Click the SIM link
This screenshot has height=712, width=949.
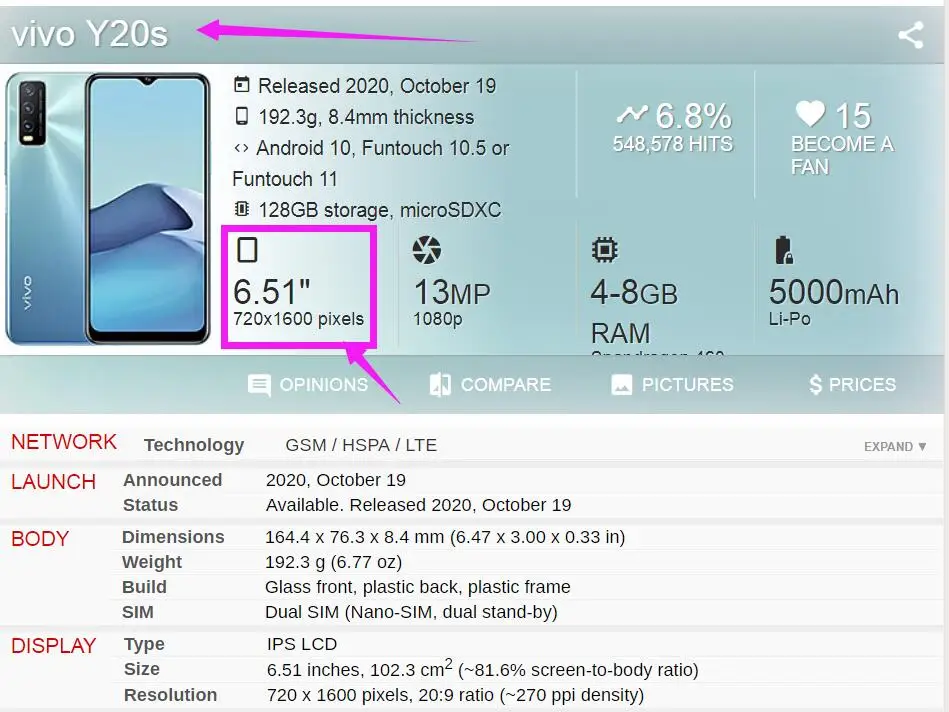(x=138, y=612)
